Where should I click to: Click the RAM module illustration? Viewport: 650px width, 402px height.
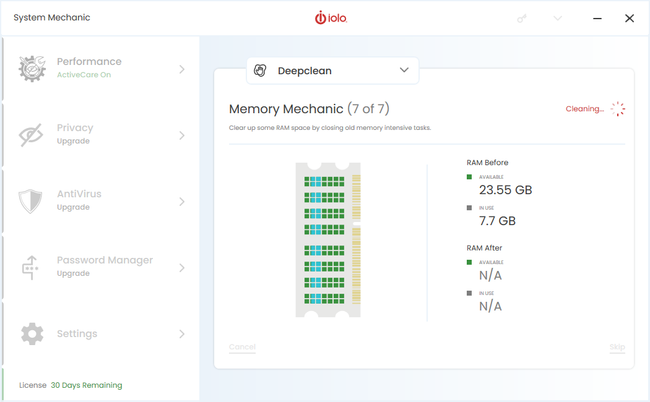coord(328,240)
